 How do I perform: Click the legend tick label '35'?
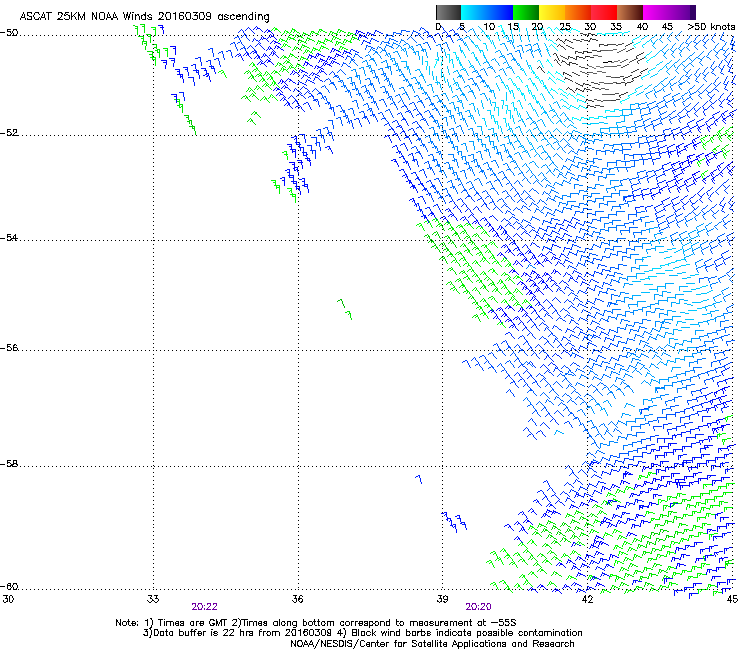click(617, 27)
